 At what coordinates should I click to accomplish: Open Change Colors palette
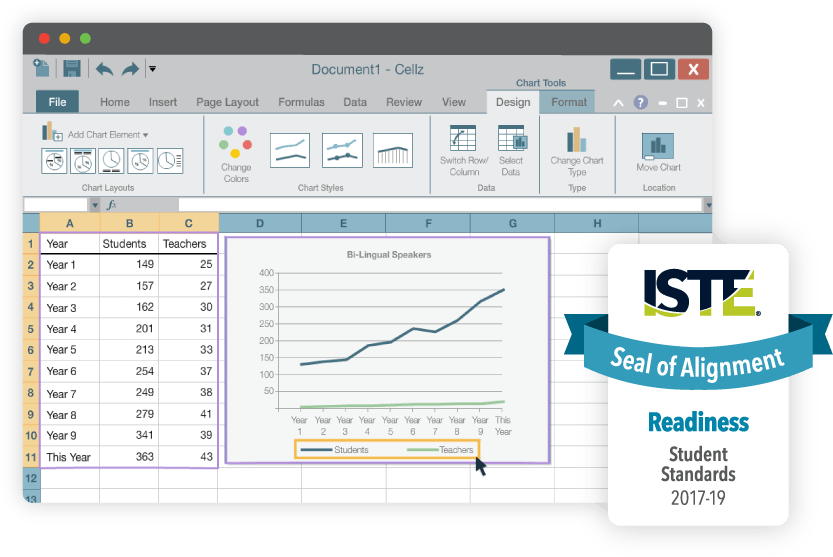(236, 154)
